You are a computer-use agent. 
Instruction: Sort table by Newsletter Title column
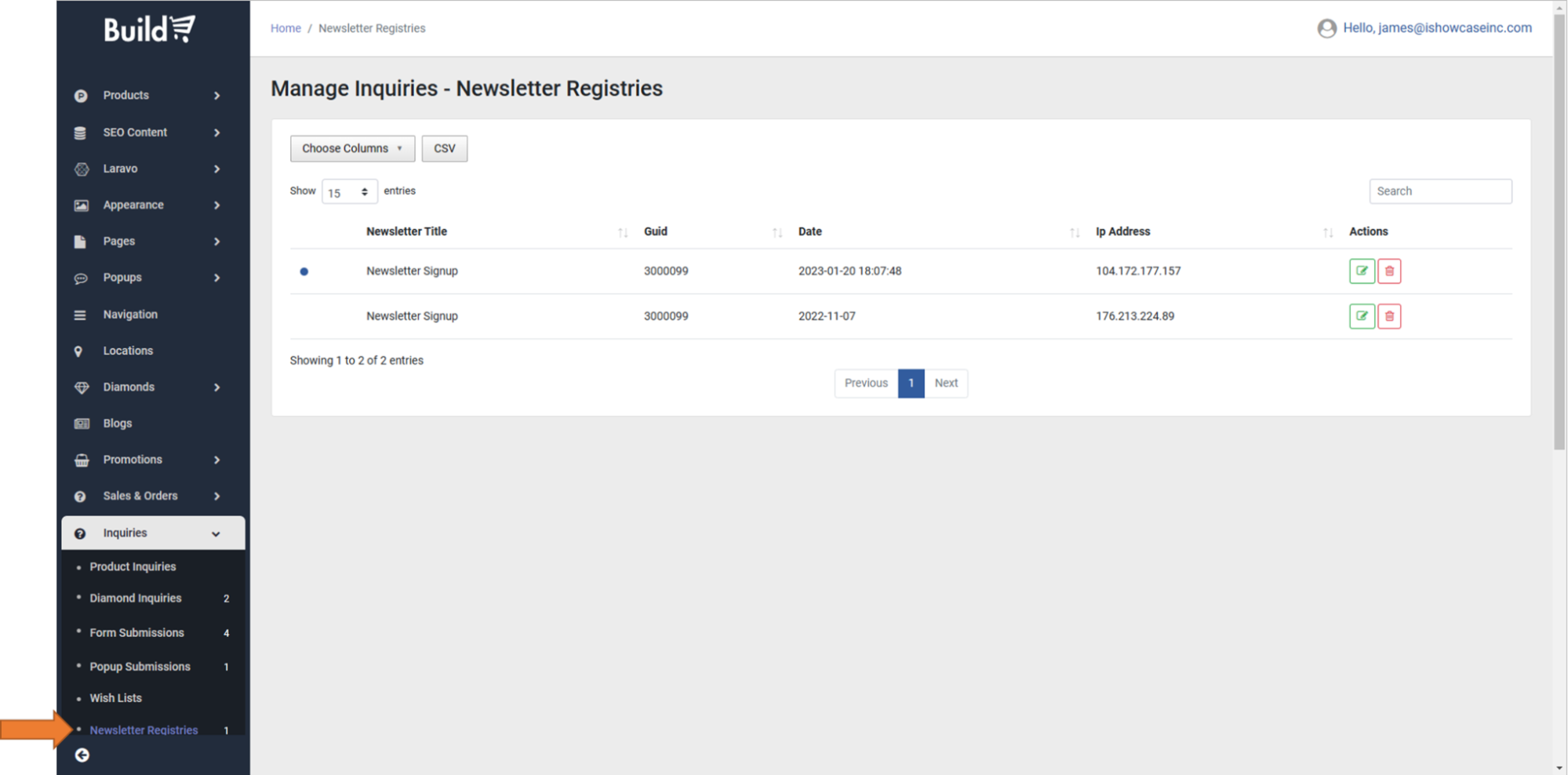tap(622, 232)
